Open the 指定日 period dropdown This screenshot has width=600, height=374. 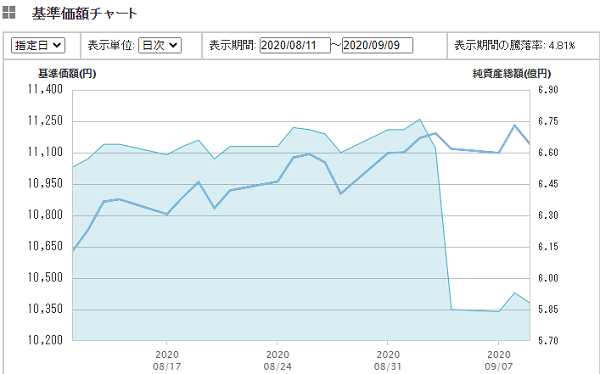(x=38, y=45)
